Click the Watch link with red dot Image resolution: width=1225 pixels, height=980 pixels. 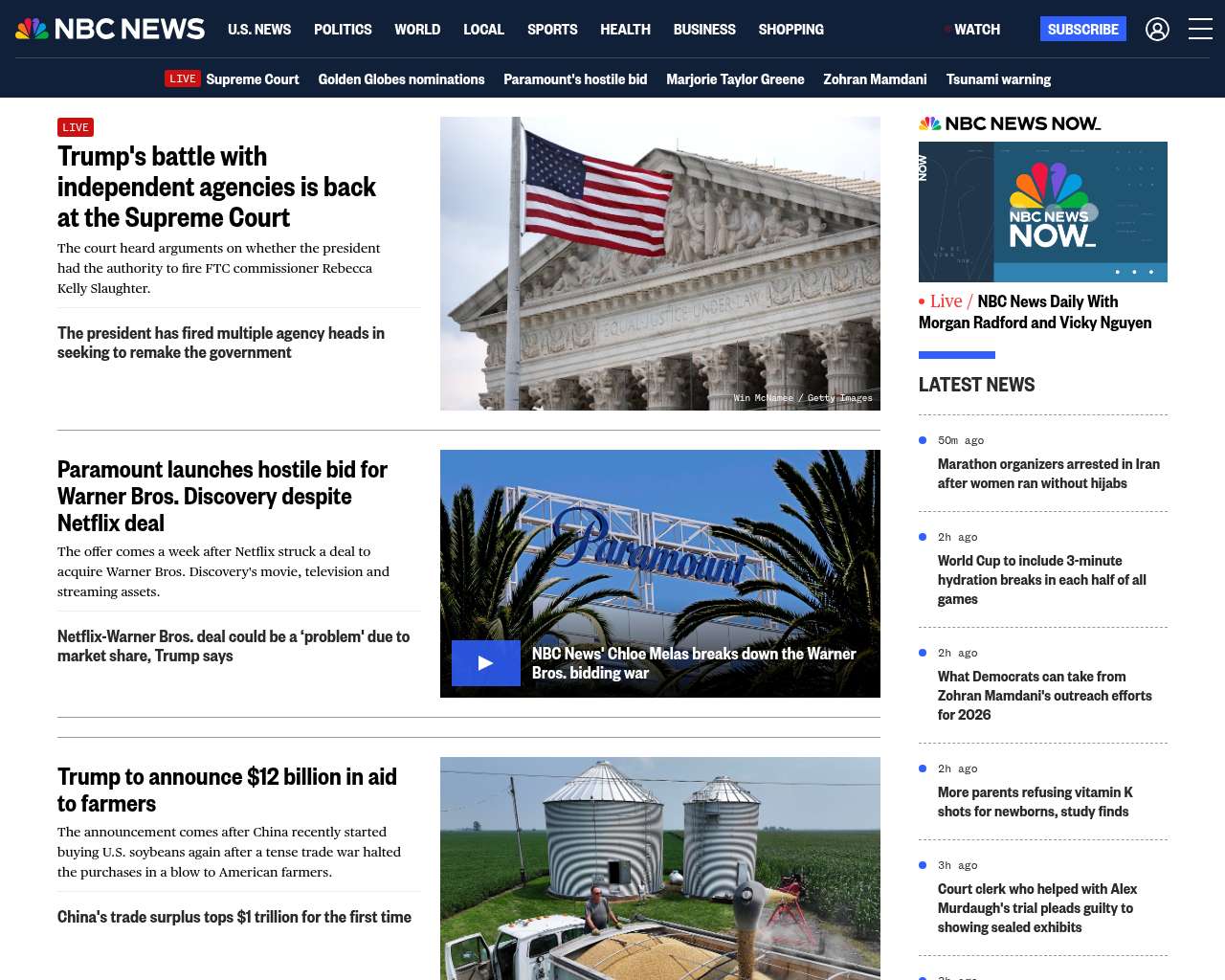[x=972, y=30]
